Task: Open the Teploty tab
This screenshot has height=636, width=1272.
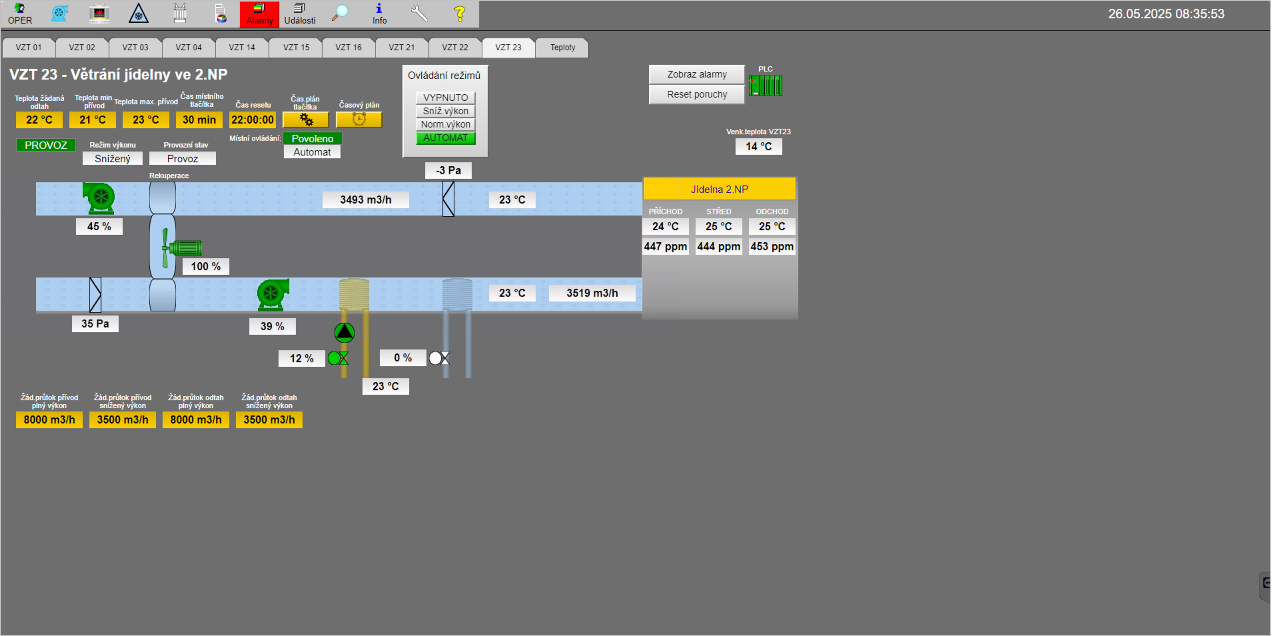Action: click(562, 47)
